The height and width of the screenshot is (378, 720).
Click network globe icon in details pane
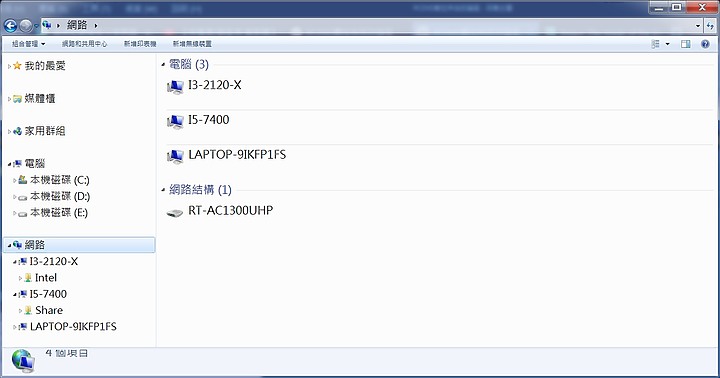(23, 361)
